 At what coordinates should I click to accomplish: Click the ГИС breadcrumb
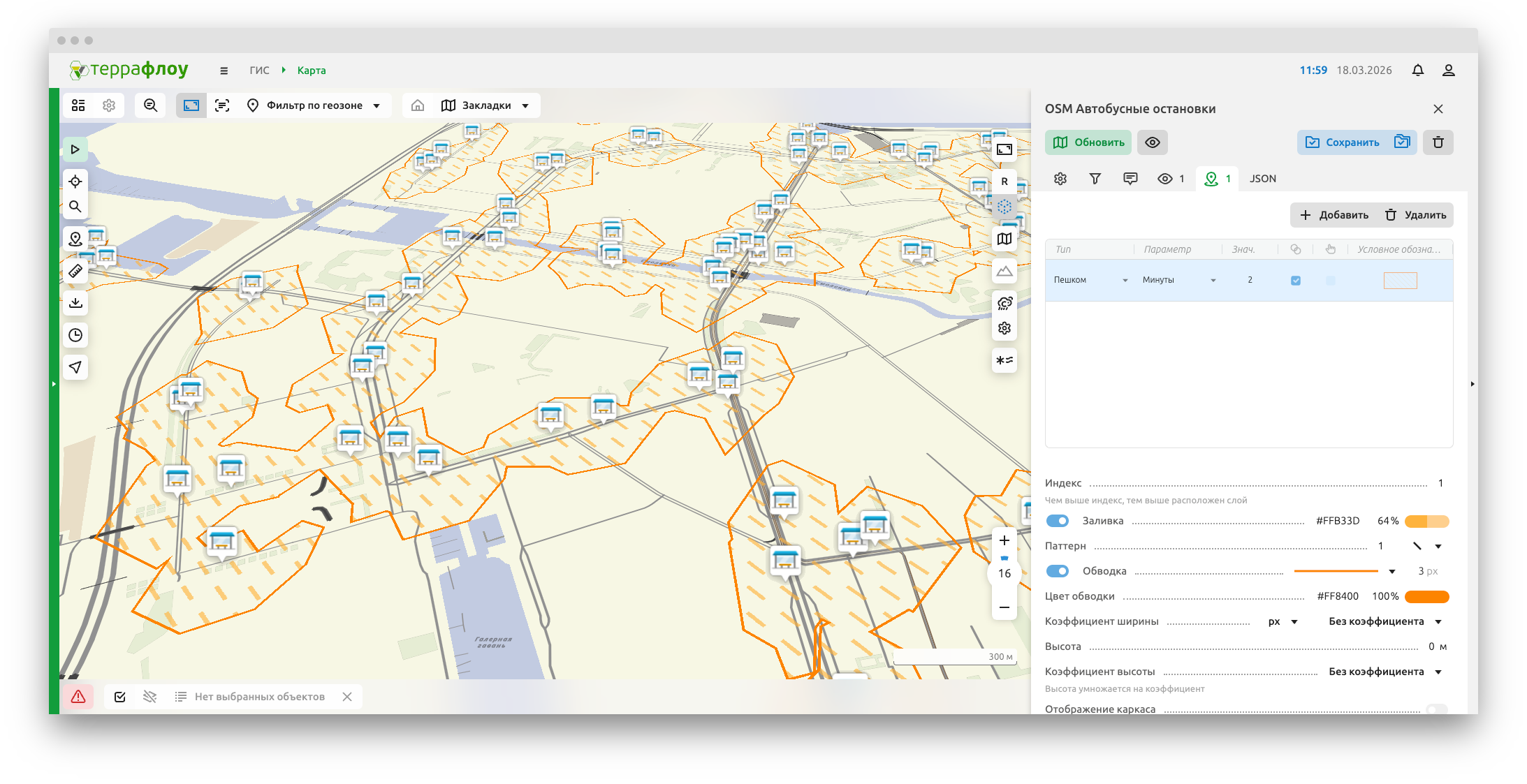tap(259, 71)
